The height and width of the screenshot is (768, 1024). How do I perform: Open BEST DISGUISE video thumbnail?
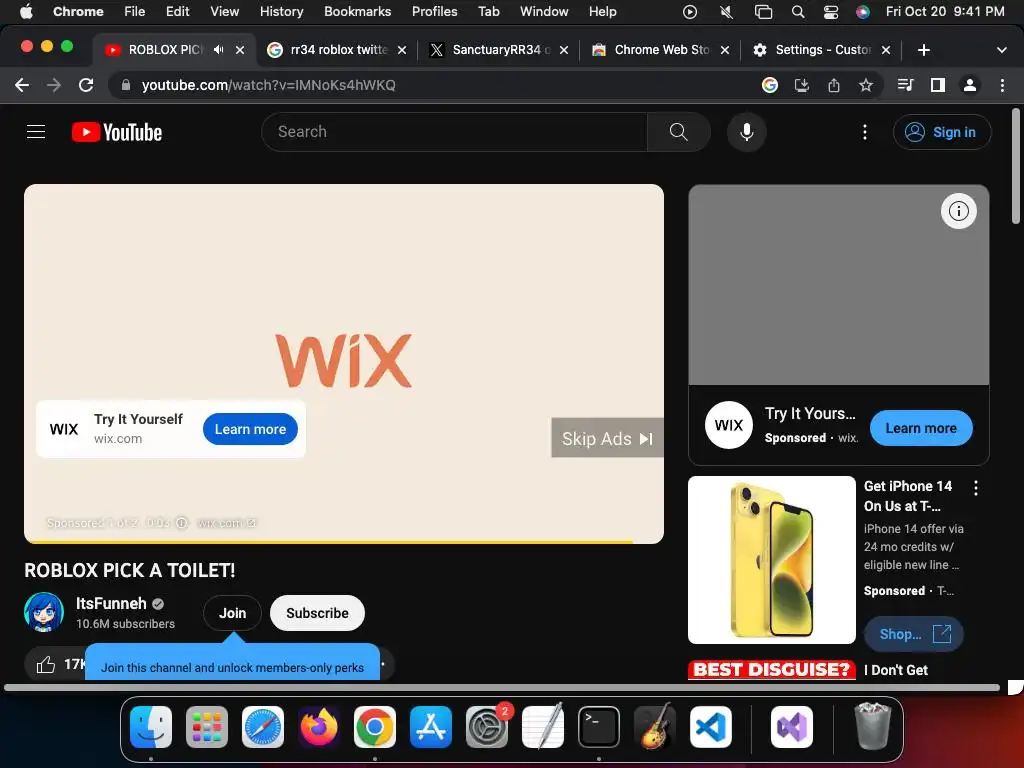point(771,670)
